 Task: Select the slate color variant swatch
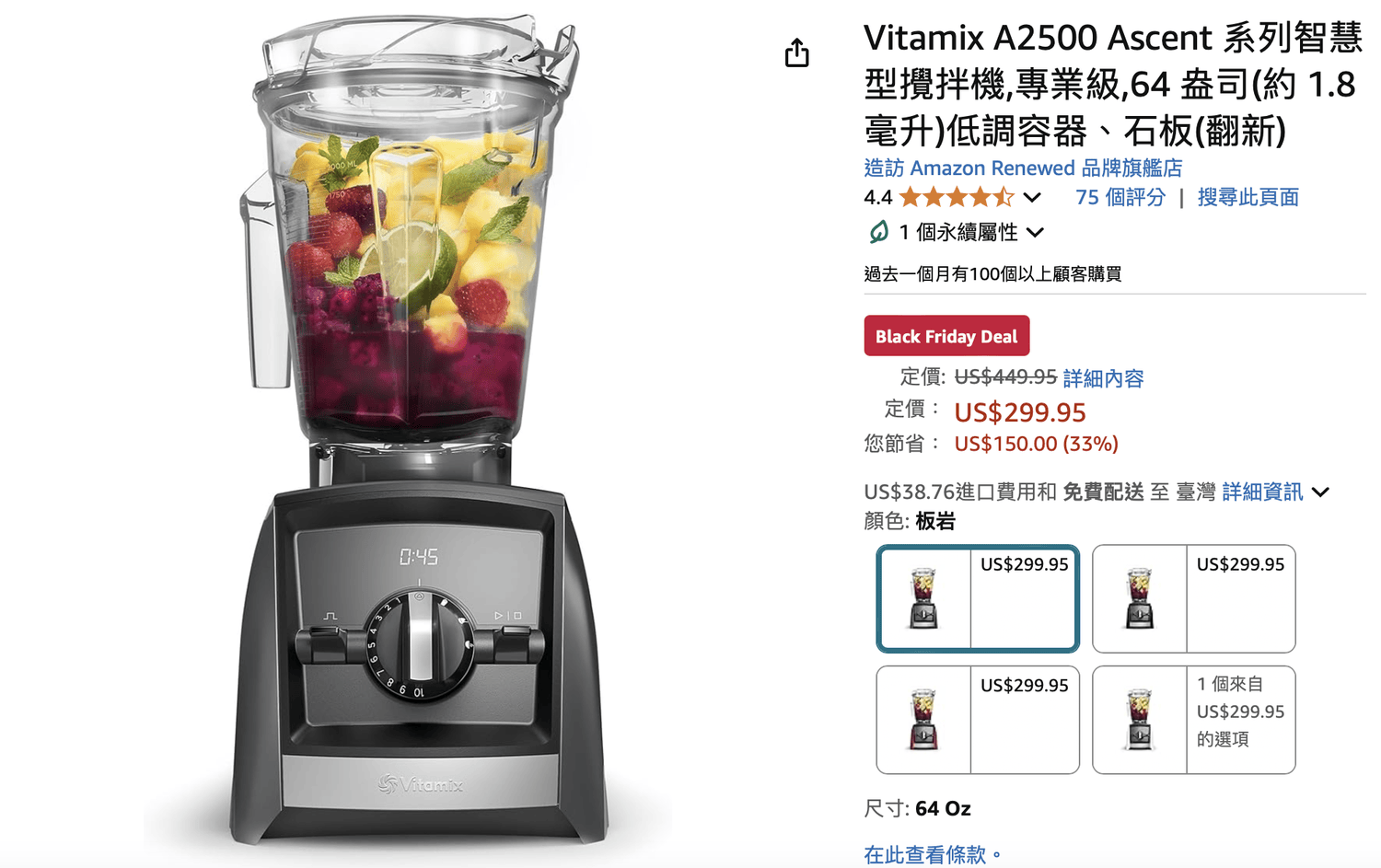(x=978, y=599)
